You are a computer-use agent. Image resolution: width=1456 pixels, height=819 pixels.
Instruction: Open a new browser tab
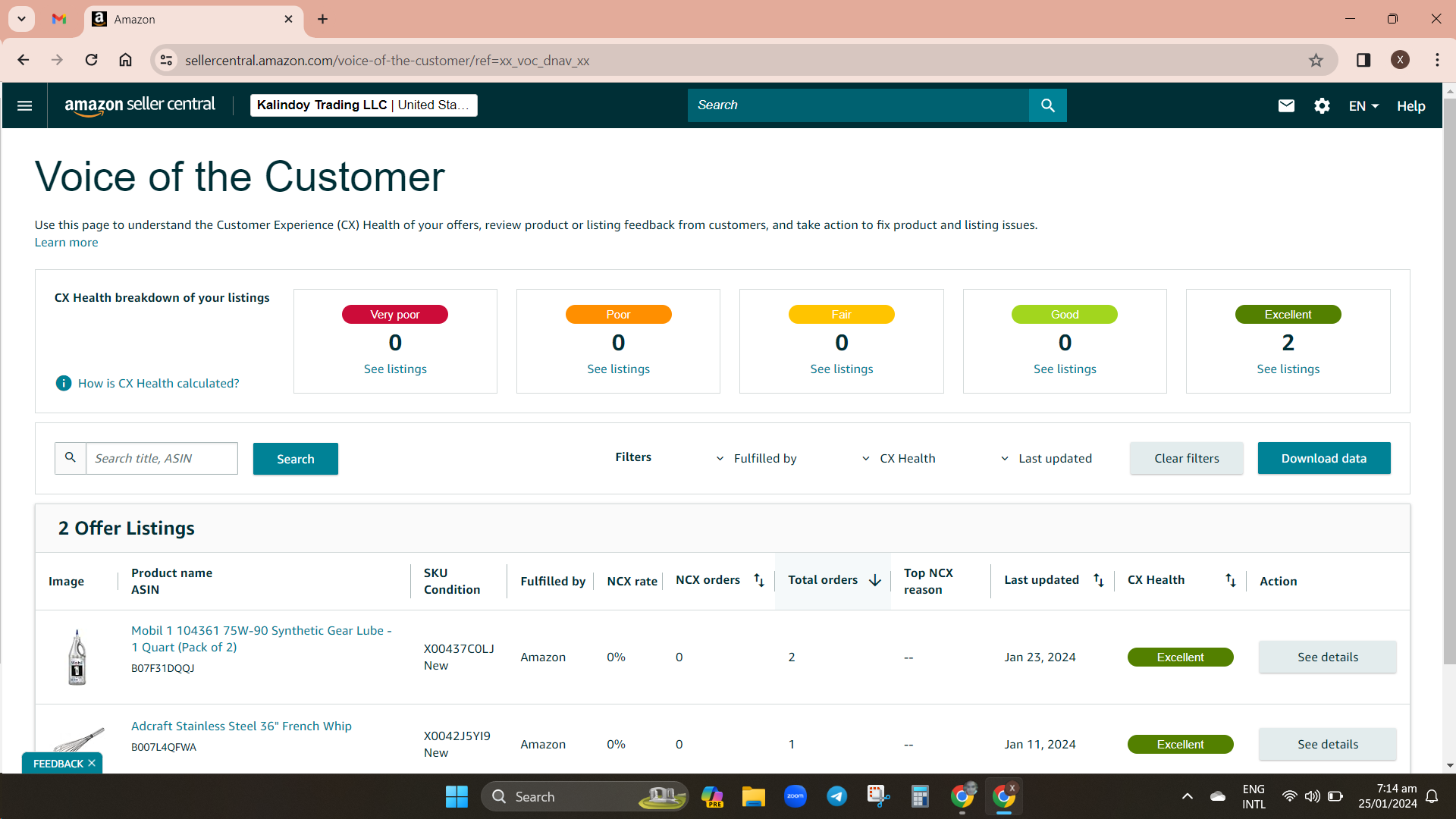(x=323, y=19)
